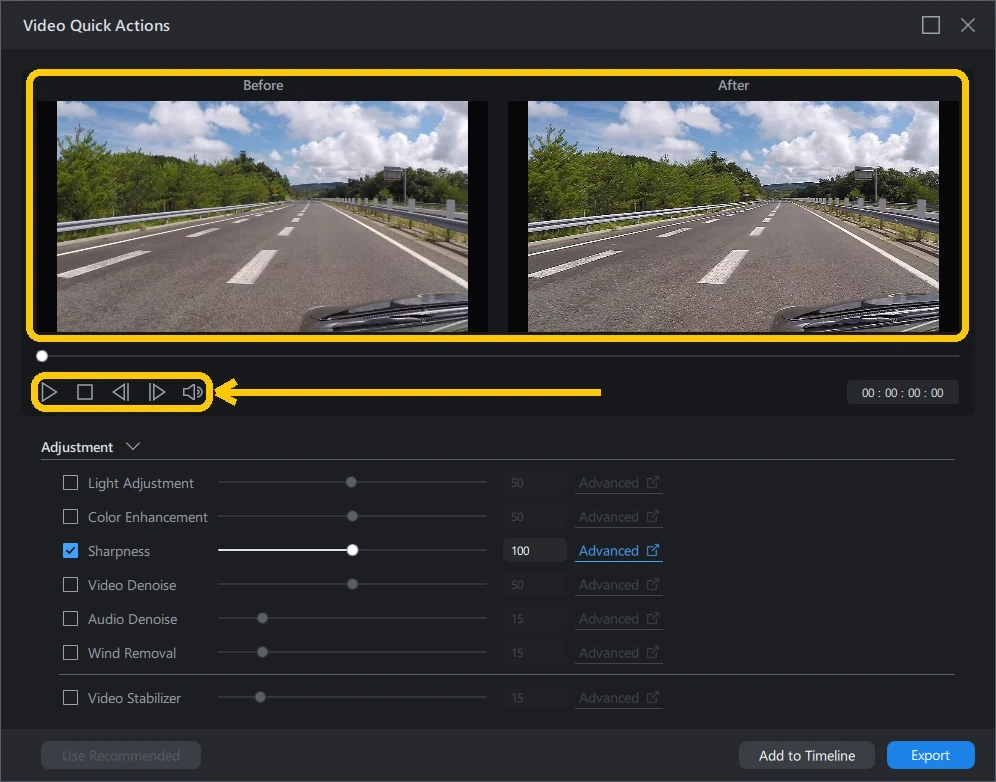The image size is (996, 782).
Task: Enable the Video Stabilizer checkbox
Action: tap(71, 698)
